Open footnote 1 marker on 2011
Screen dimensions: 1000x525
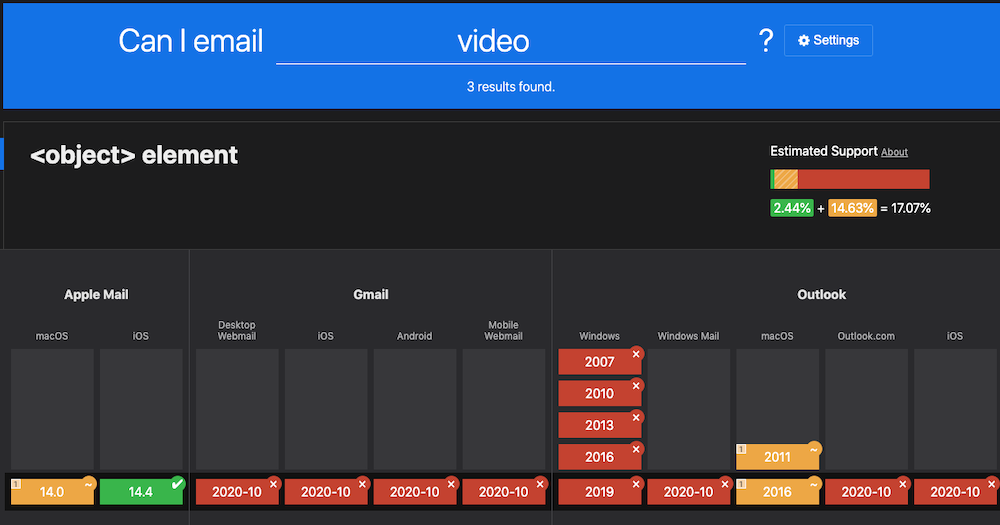tap(741, 449)
